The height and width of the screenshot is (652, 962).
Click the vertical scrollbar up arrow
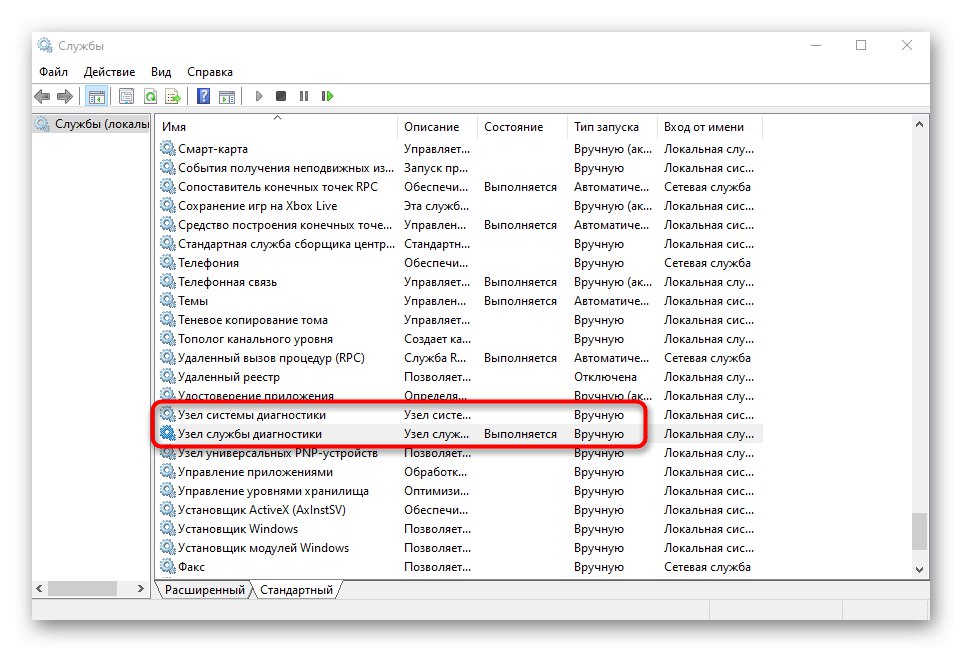[x=919, y=125]
